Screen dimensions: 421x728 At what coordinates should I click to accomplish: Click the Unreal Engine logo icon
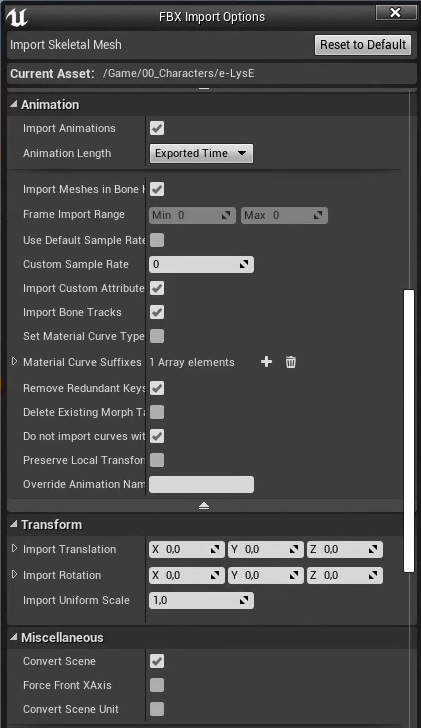coord(17,17)
